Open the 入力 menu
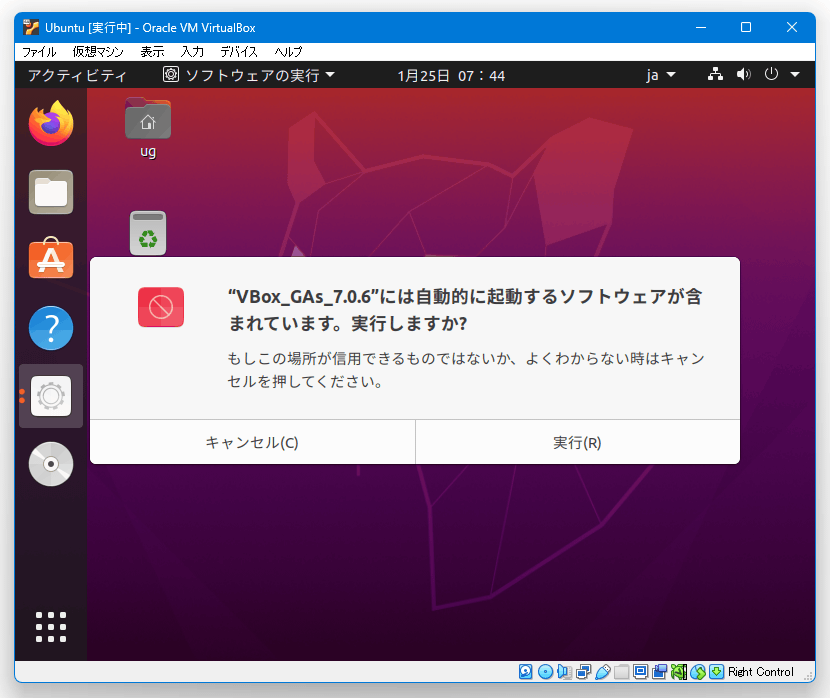This screenshot has height=698, width=830. [x=192, y=52]
